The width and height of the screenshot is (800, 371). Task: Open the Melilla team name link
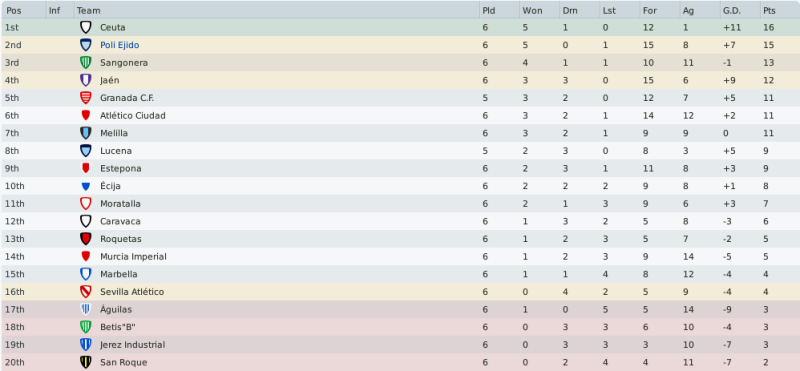click(114, 133)
